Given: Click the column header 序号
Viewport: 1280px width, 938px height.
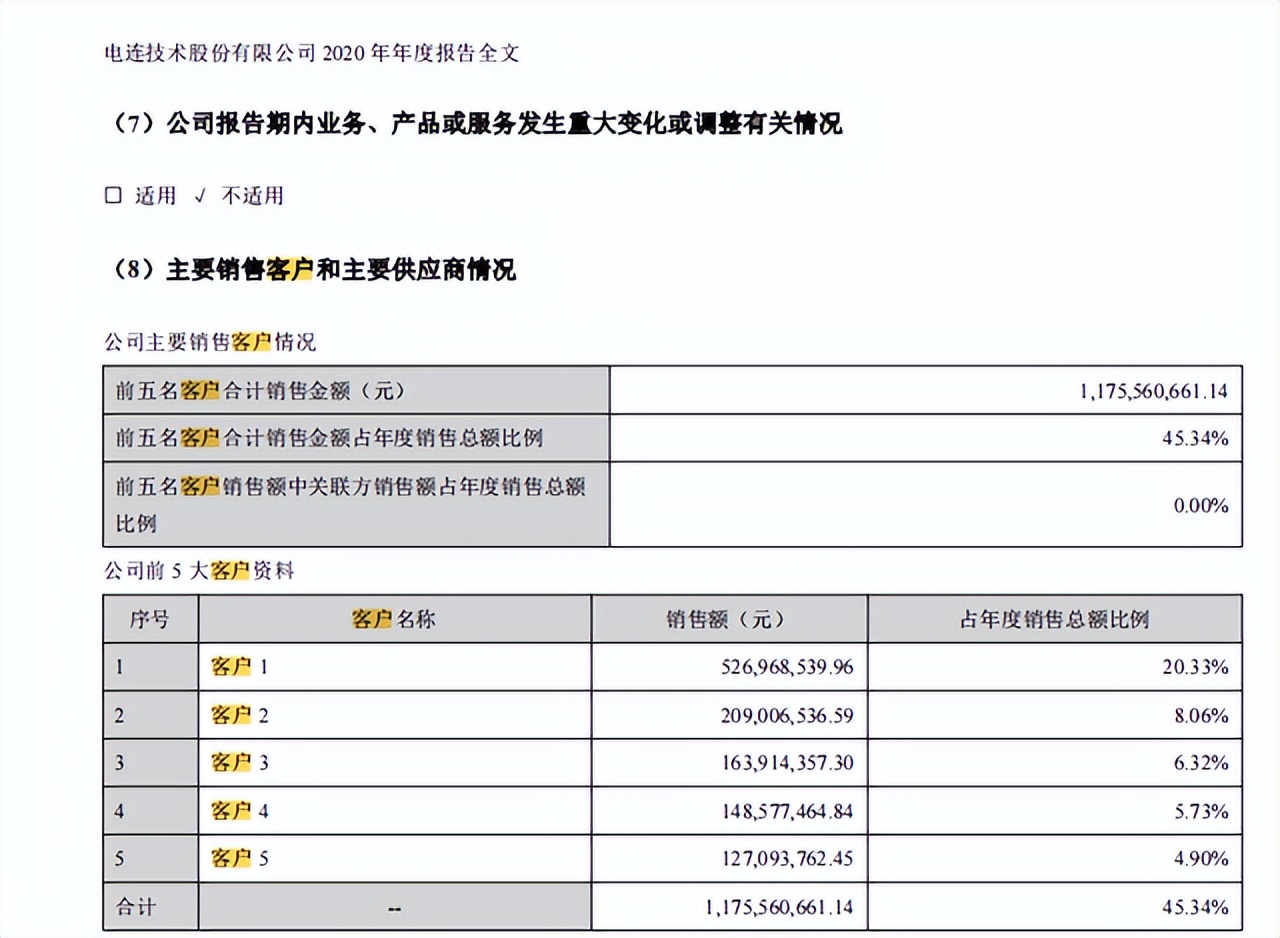Looking at the screenshot, I should [x=150, y=619].
